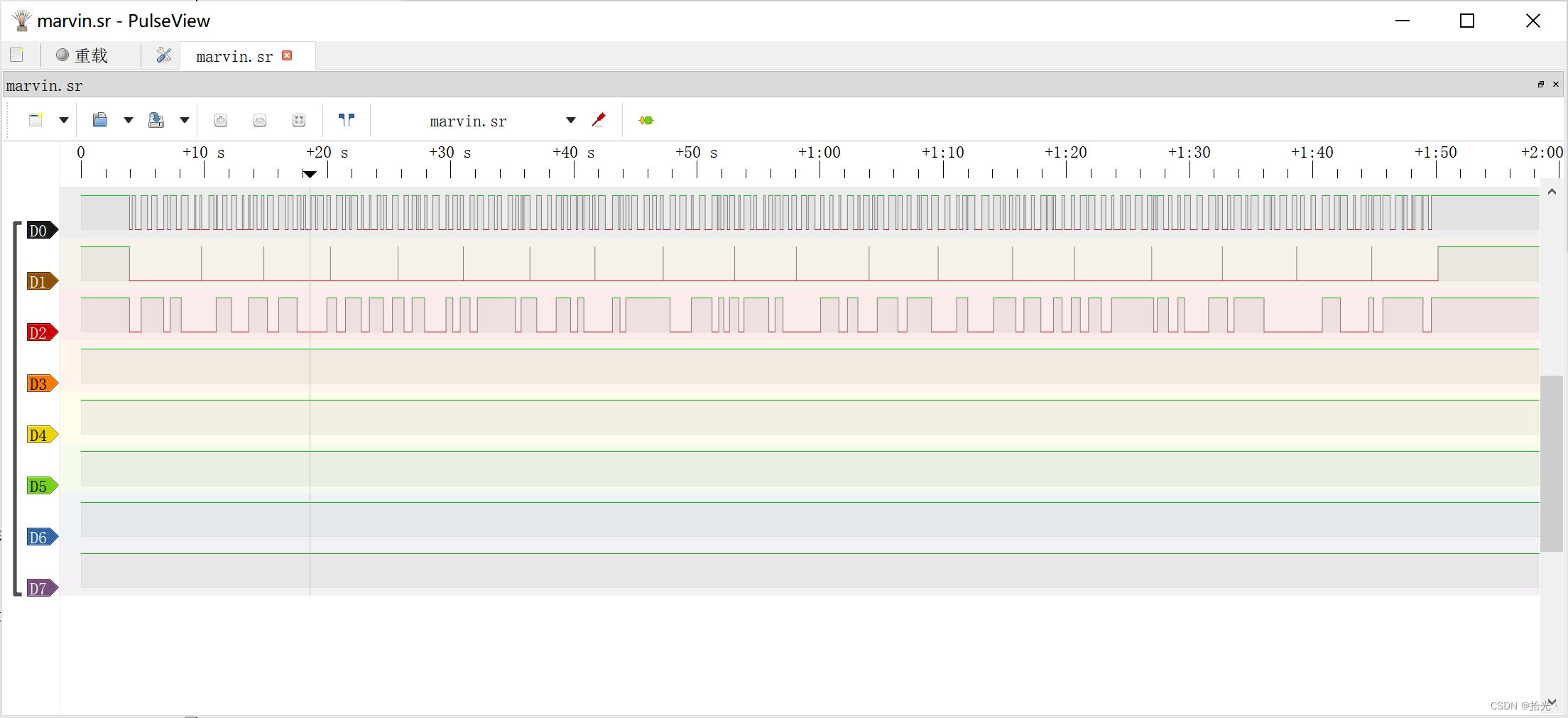Click the +1:00 ruler label

pos(820,152)
